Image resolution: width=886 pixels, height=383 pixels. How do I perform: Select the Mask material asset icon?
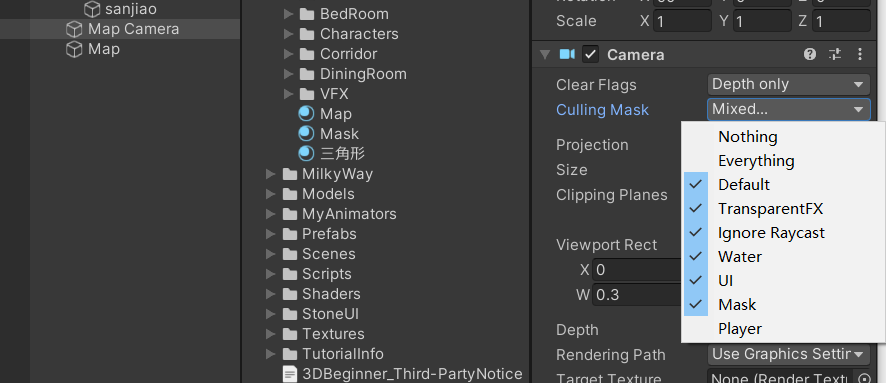tap(306, 134)
